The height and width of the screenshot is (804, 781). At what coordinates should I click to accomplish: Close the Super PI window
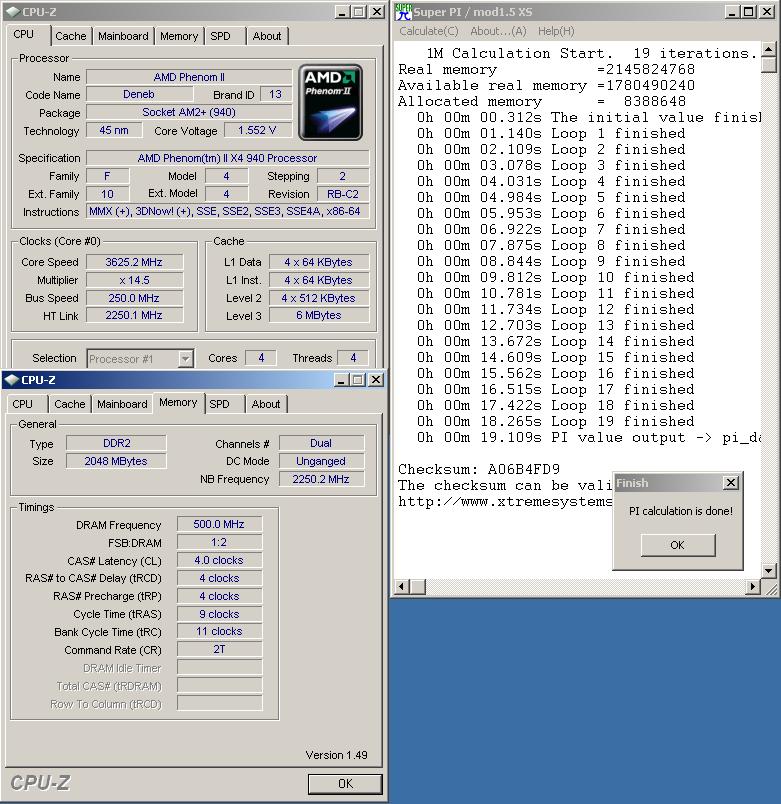pos(767,12)
